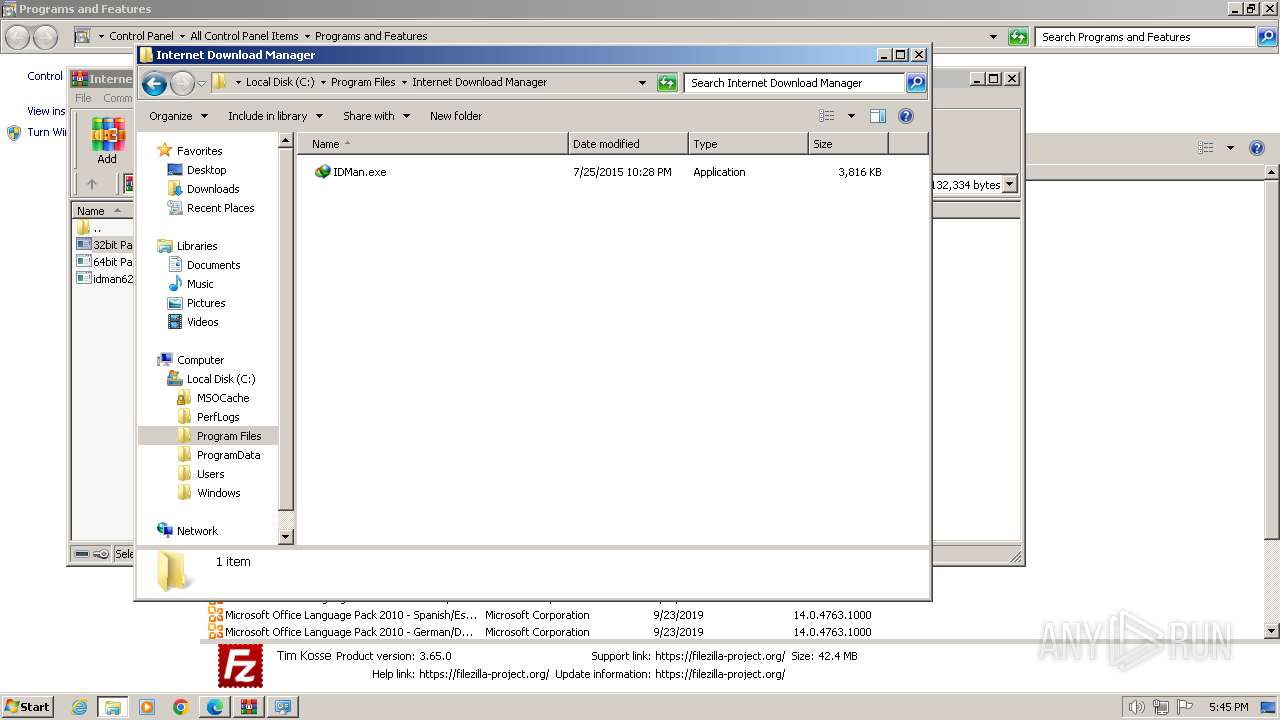
Task: Select the IDMan.exe application icon
Action: 322,172
